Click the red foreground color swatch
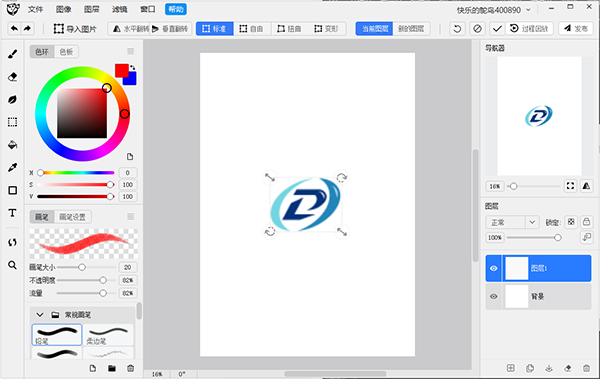Viewport: 600px width, 379px height. [x=122, y=70]
